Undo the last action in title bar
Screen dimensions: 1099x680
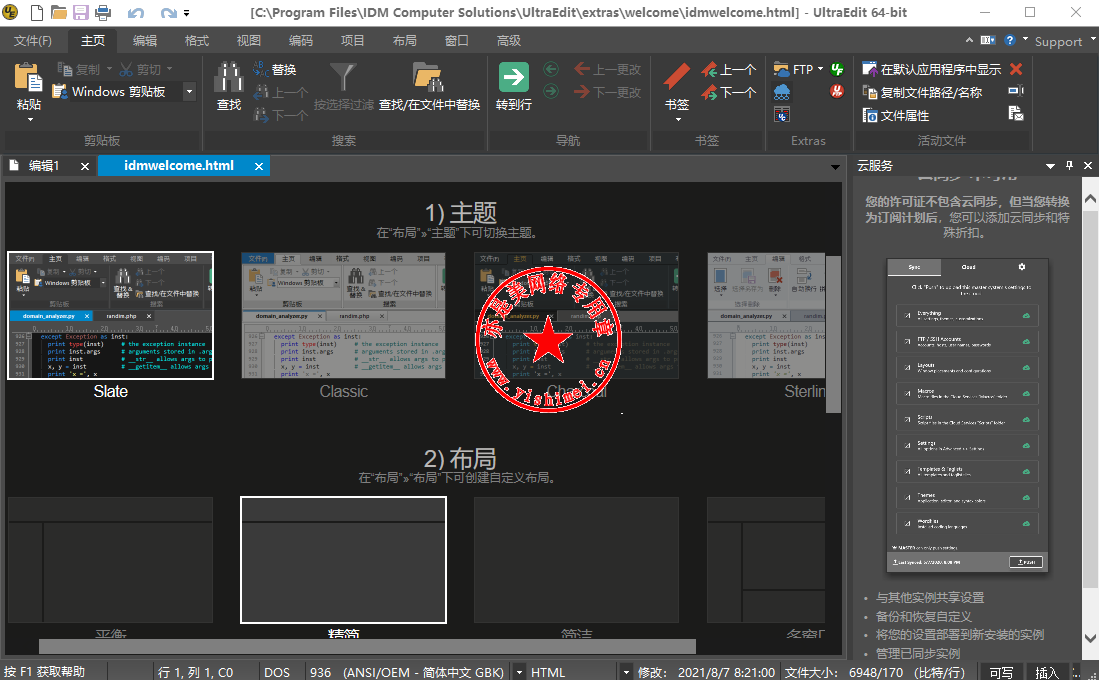pos(135,13)
